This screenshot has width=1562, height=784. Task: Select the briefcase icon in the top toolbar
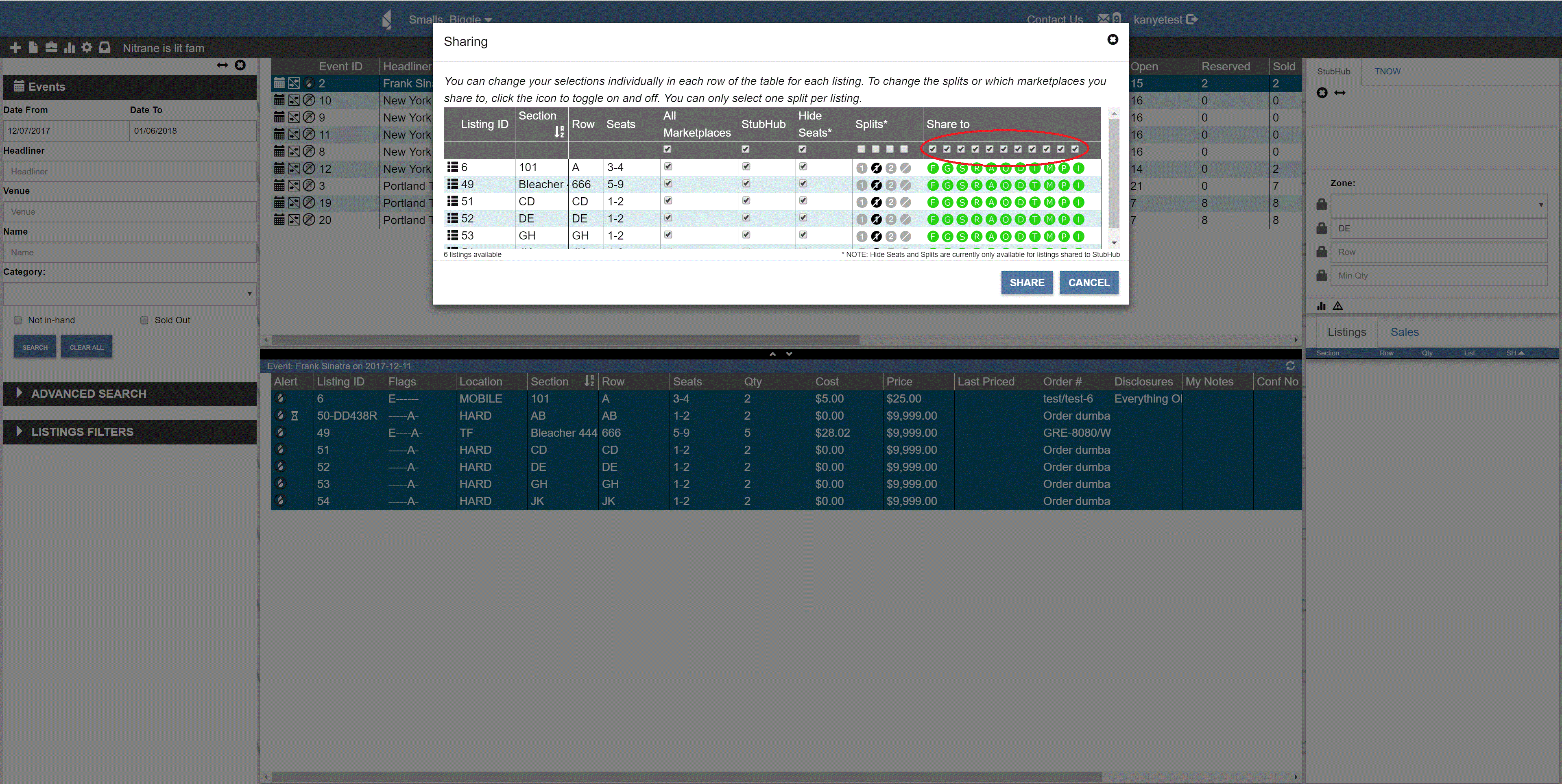click(52, 47)
